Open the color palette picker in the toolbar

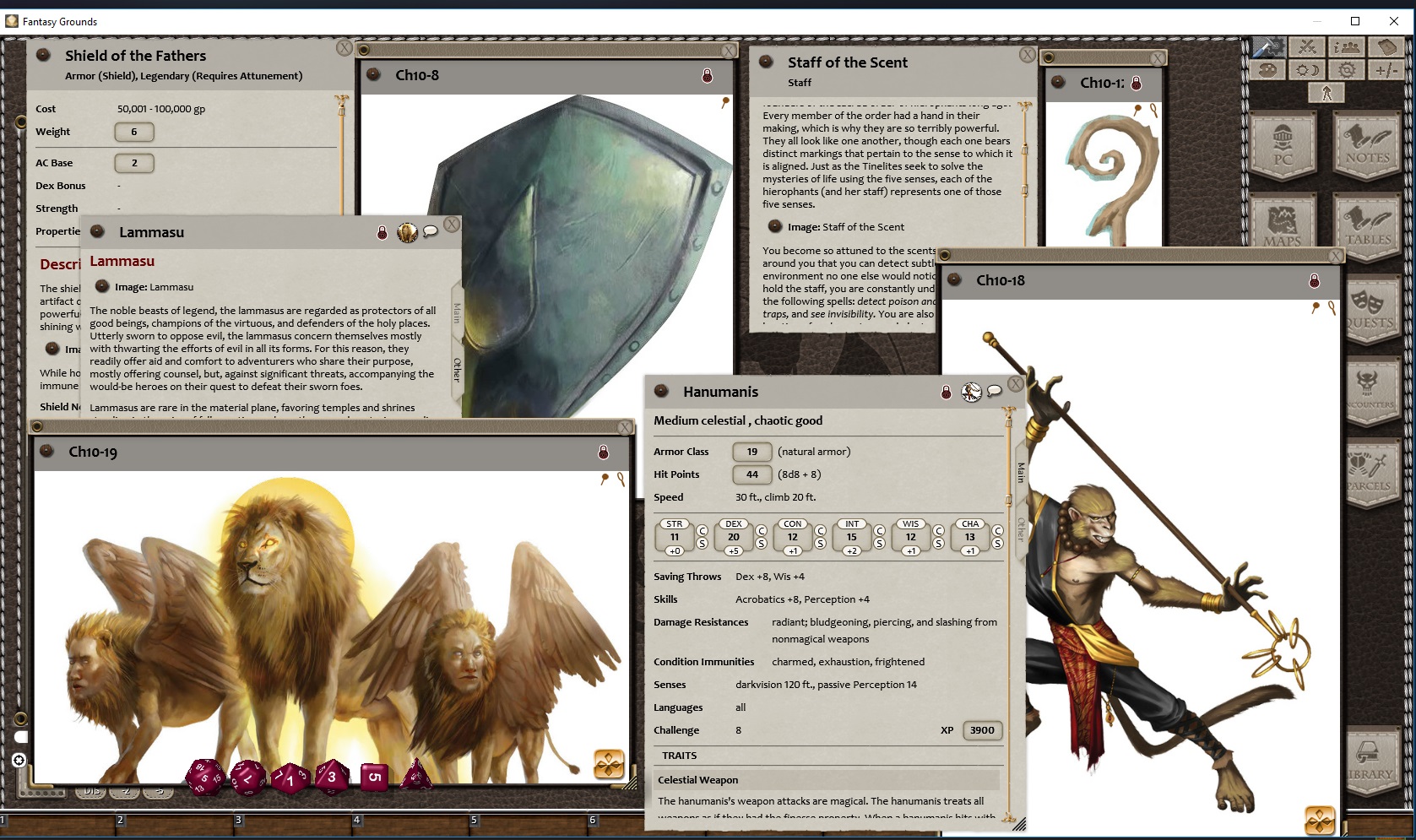pyautogui.click(x=1268, y=71)
